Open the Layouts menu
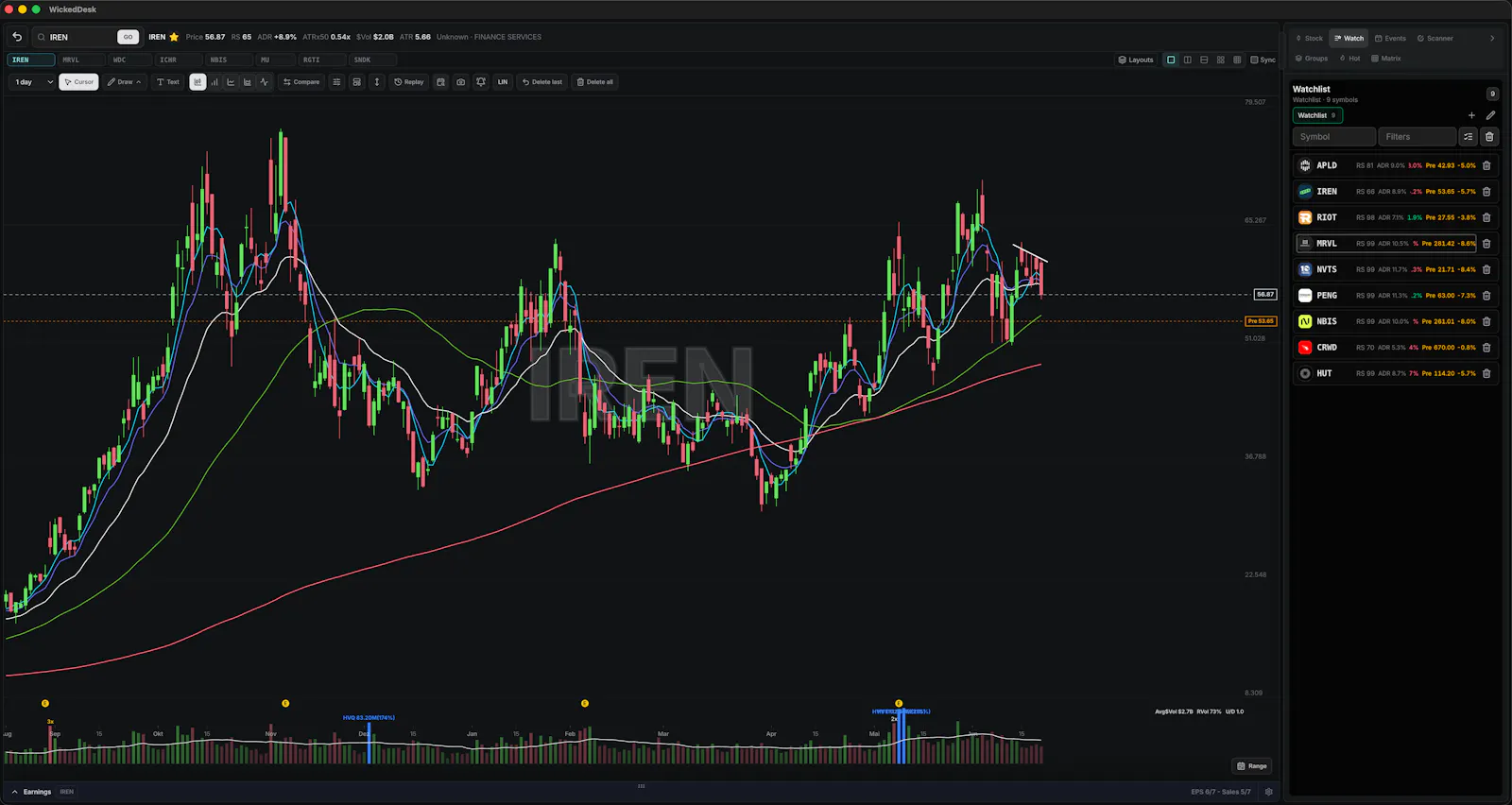 [x=1136, y=60]
